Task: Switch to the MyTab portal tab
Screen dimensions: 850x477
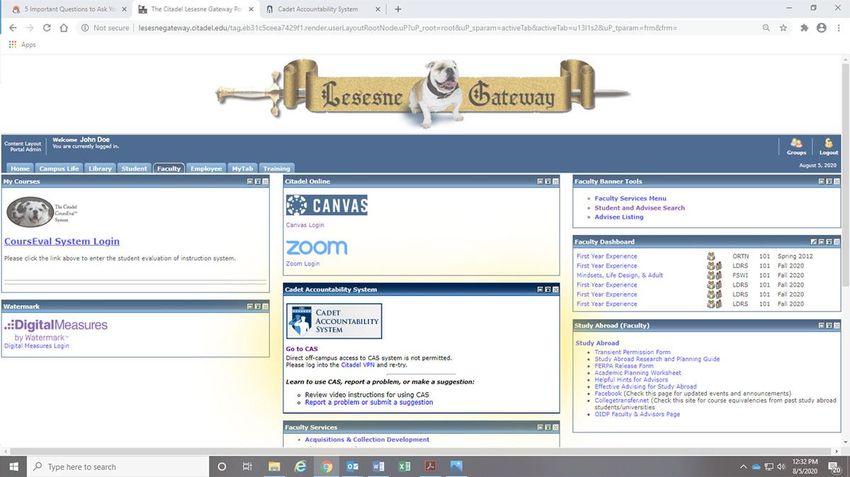Action: coord(242,169)
